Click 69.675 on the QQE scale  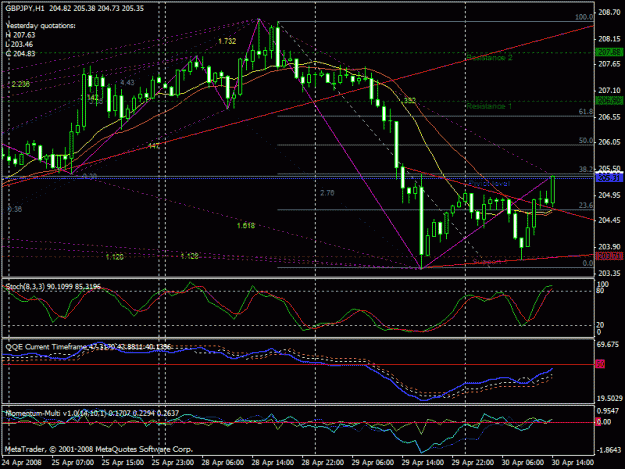(x=609, y=345)
